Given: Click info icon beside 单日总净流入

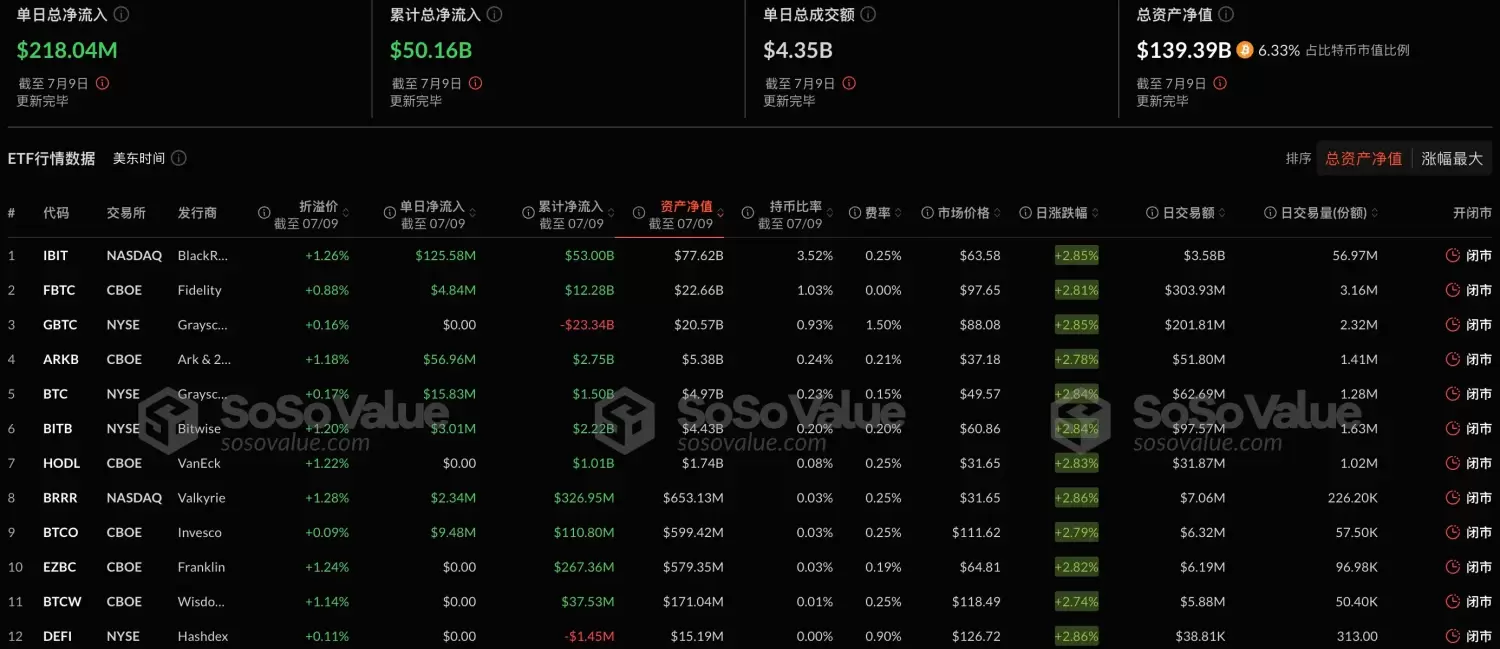Looking at the screenshot, I should tap(121, 15).
